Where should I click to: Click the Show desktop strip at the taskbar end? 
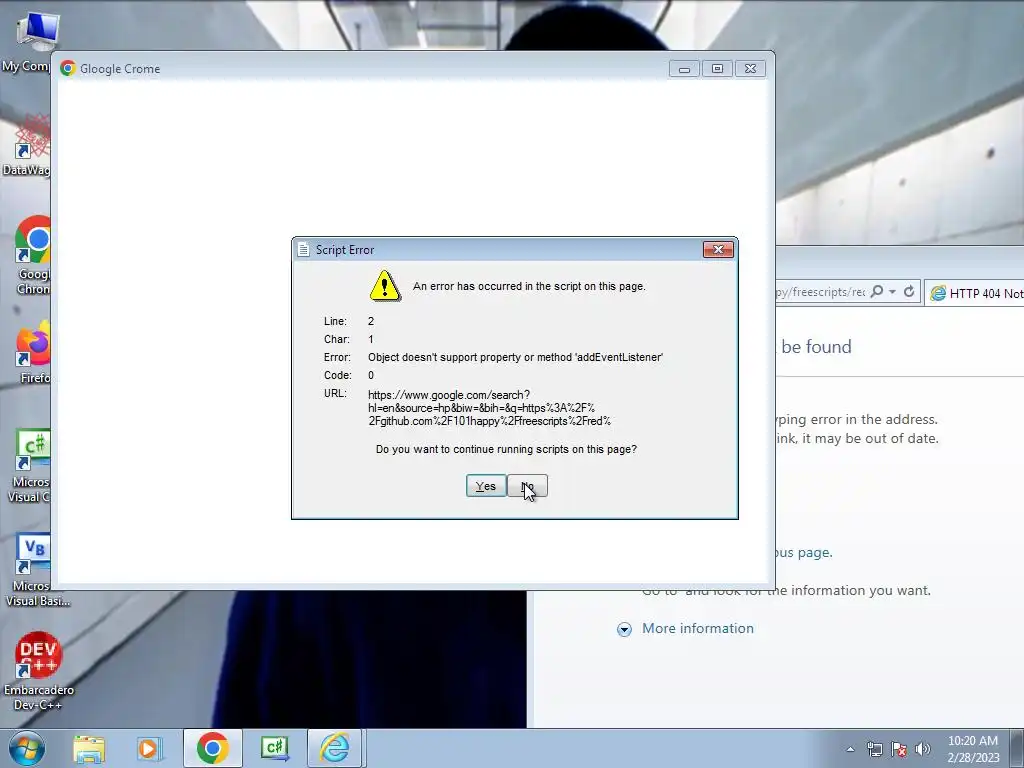(x=1017, y=748)
